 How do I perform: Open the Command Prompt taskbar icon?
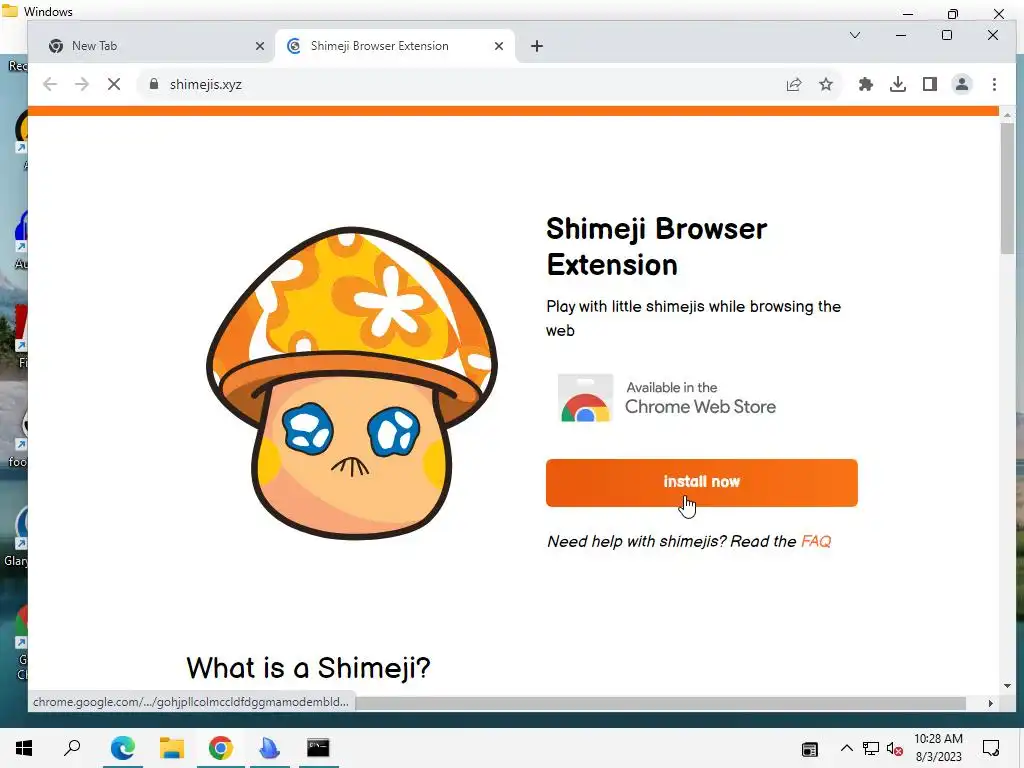tap(318, 748)
